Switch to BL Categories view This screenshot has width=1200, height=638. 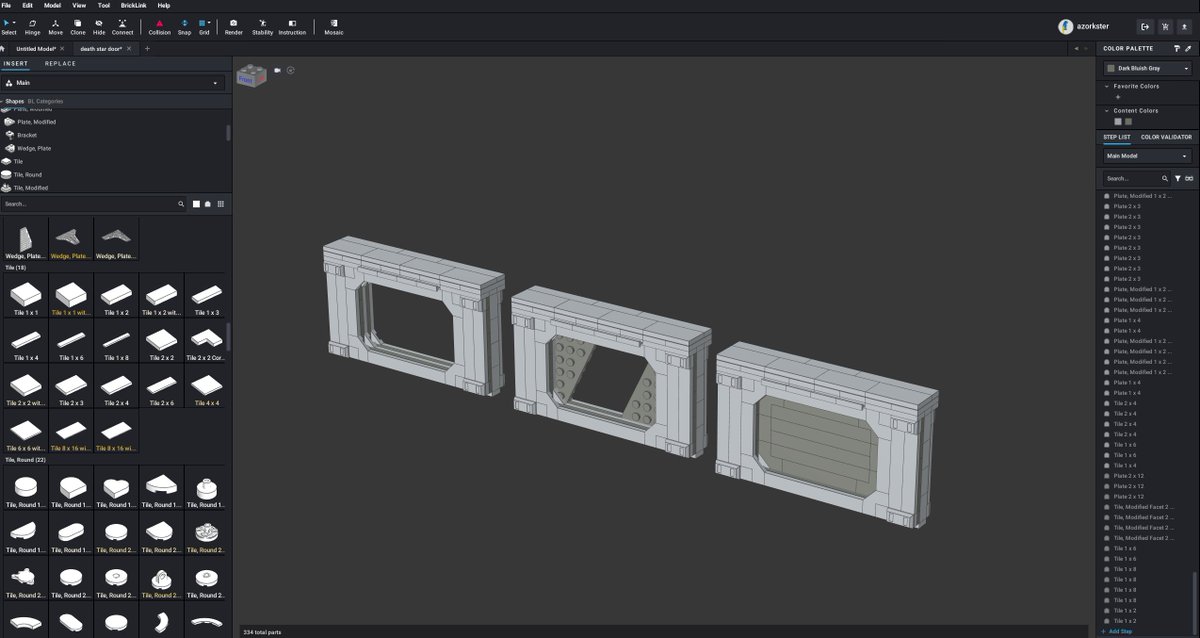pos(45,101)
